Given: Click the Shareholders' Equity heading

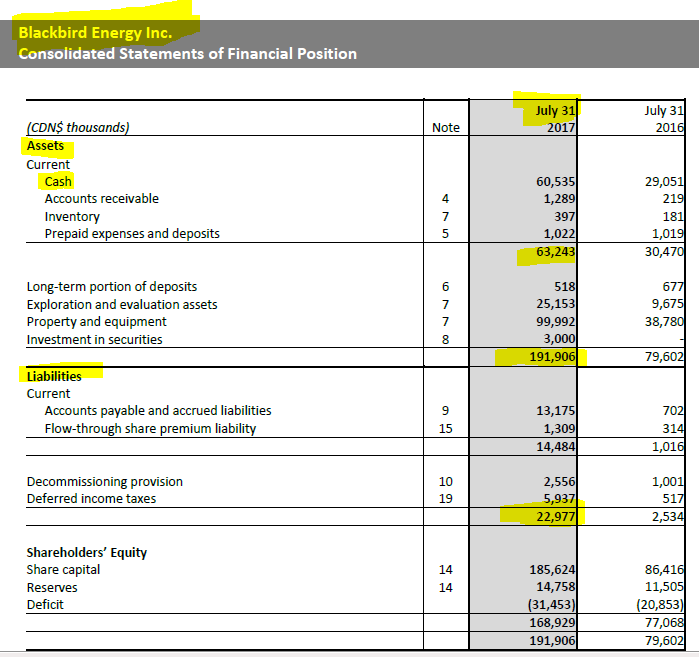Looking at the screenshot, I should point(86,553).
